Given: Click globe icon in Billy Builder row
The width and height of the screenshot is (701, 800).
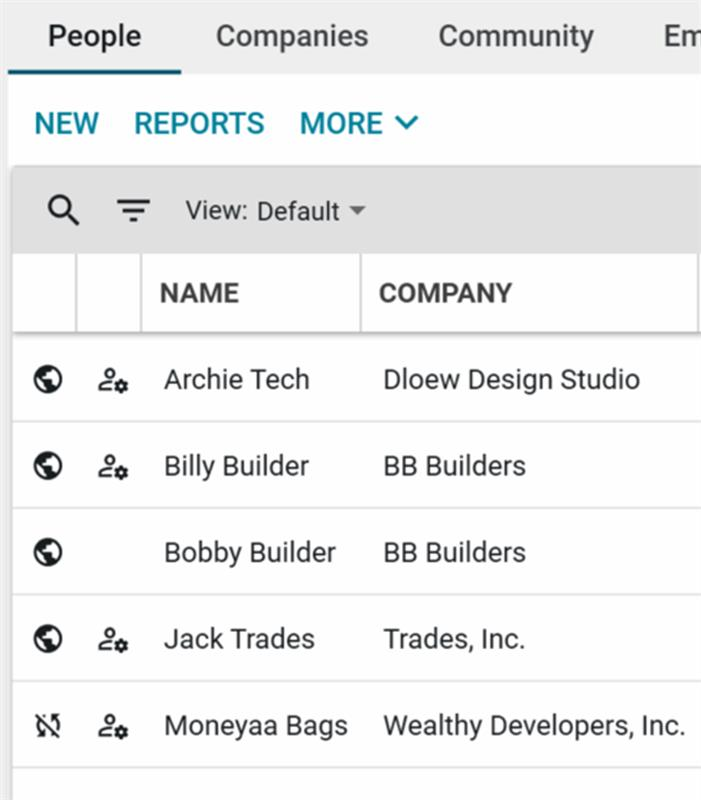Looking at the screenshot, I should point(48,466).
